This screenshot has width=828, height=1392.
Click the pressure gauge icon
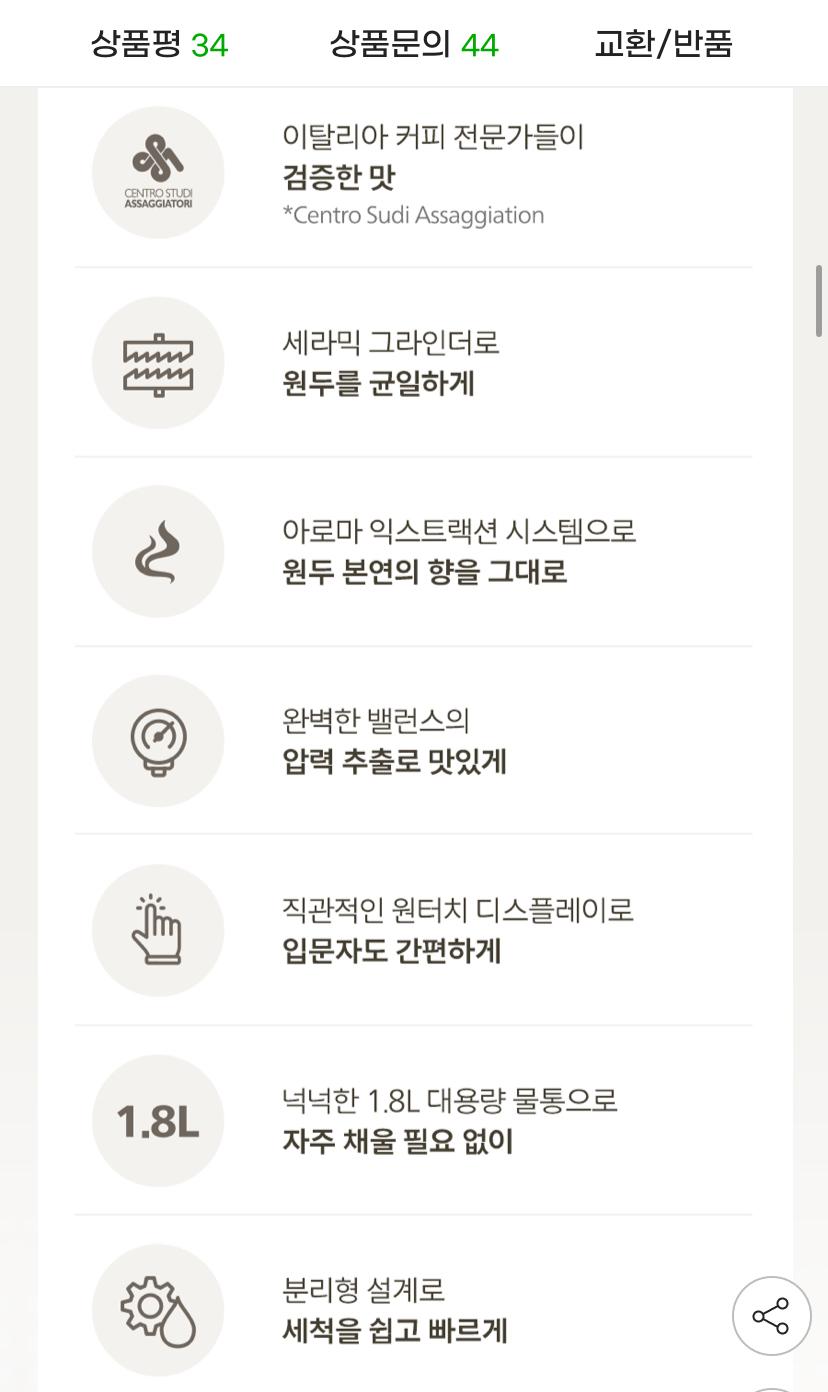pos(158,741)
